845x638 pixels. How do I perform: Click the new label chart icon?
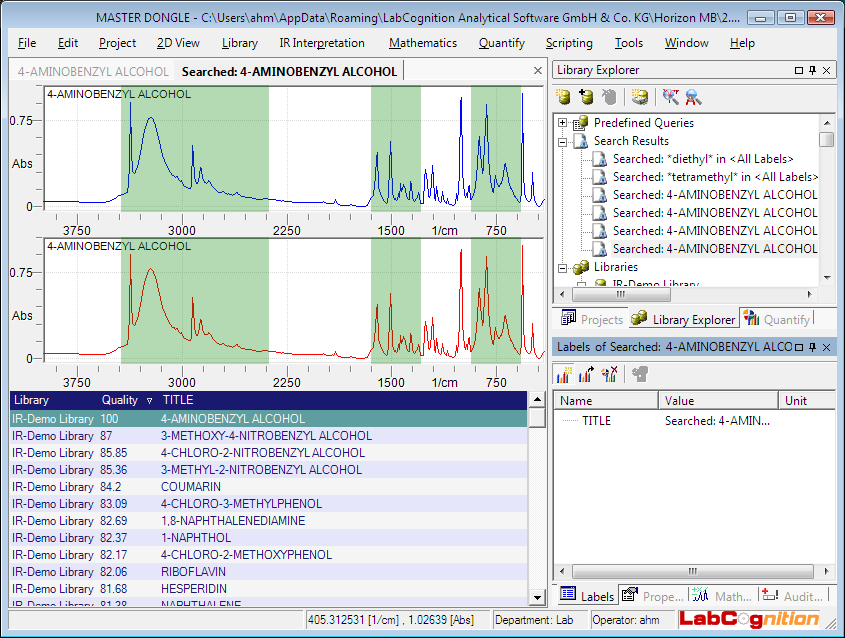pyautogui.click(x=564, y=375)
